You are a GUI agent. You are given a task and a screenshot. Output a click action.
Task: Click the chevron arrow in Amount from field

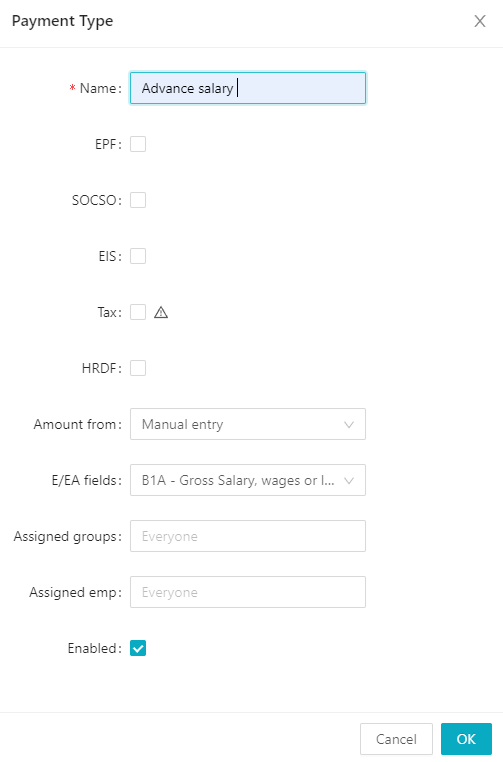[348, 425]
